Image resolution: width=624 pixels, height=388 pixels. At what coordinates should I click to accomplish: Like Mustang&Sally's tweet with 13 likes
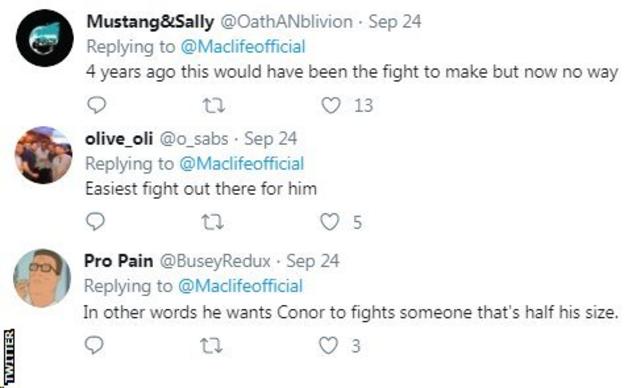(x=331, y=105)
